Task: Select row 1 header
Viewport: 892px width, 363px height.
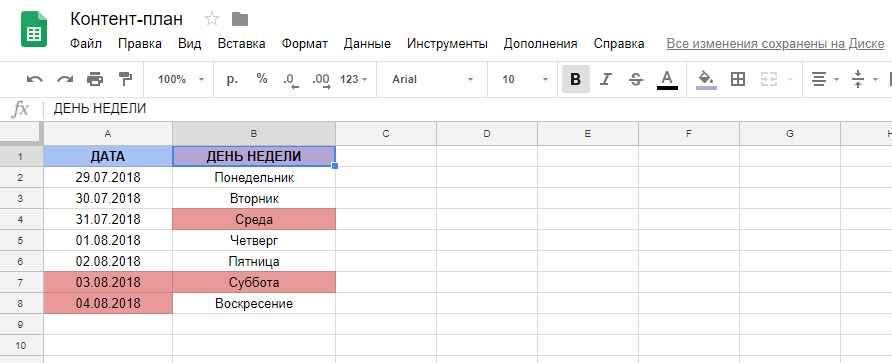Action: click(x=22, y=156)
